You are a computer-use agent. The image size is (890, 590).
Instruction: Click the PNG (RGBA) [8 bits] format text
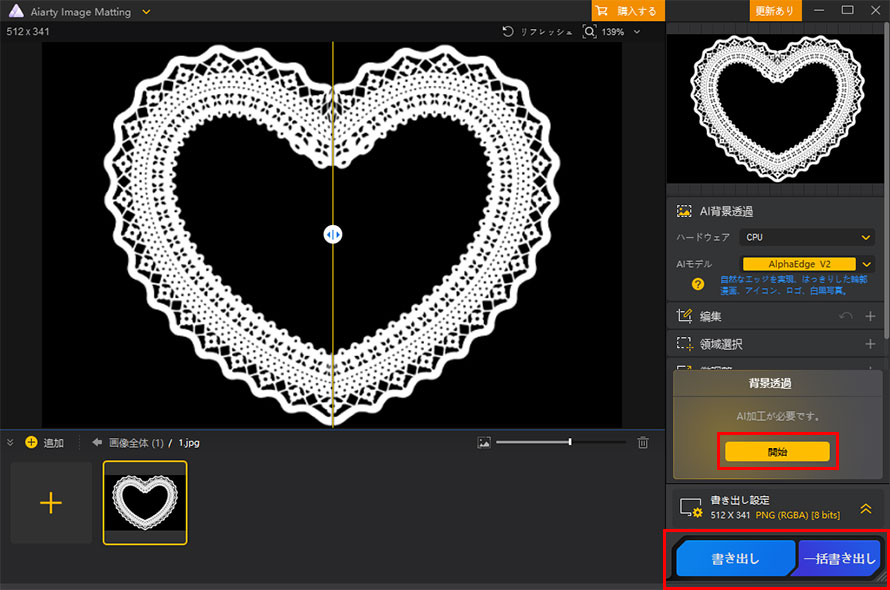point(797,515)
